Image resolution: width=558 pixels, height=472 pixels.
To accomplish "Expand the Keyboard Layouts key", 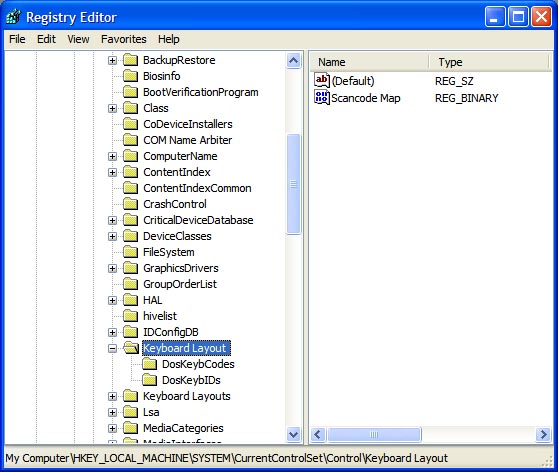I will click(x=112, y=396).
